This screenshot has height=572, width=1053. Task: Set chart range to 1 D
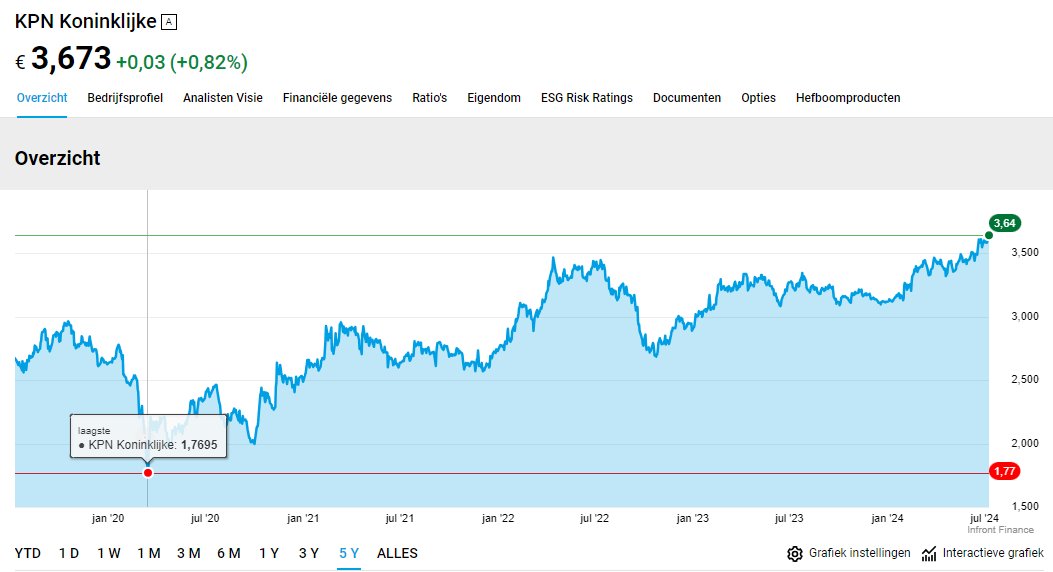click(x=68, y=553)
